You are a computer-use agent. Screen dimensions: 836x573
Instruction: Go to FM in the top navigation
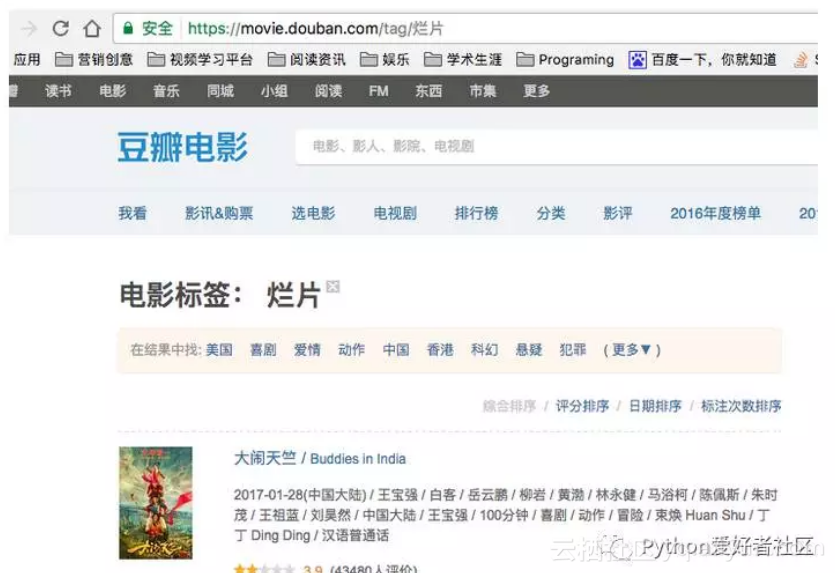pyautogui.click(x=379, y=91)
